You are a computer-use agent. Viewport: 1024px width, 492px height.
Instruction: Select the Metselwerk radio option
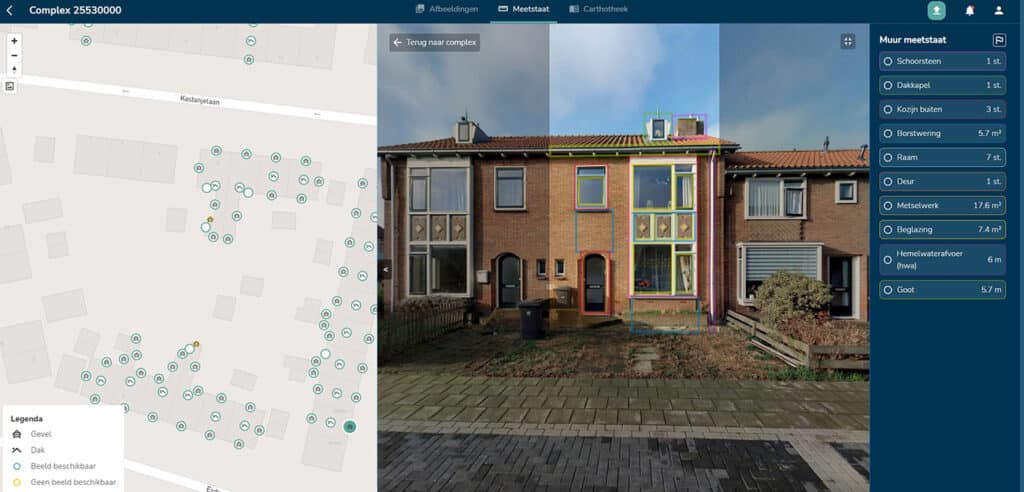click(888, 205)
